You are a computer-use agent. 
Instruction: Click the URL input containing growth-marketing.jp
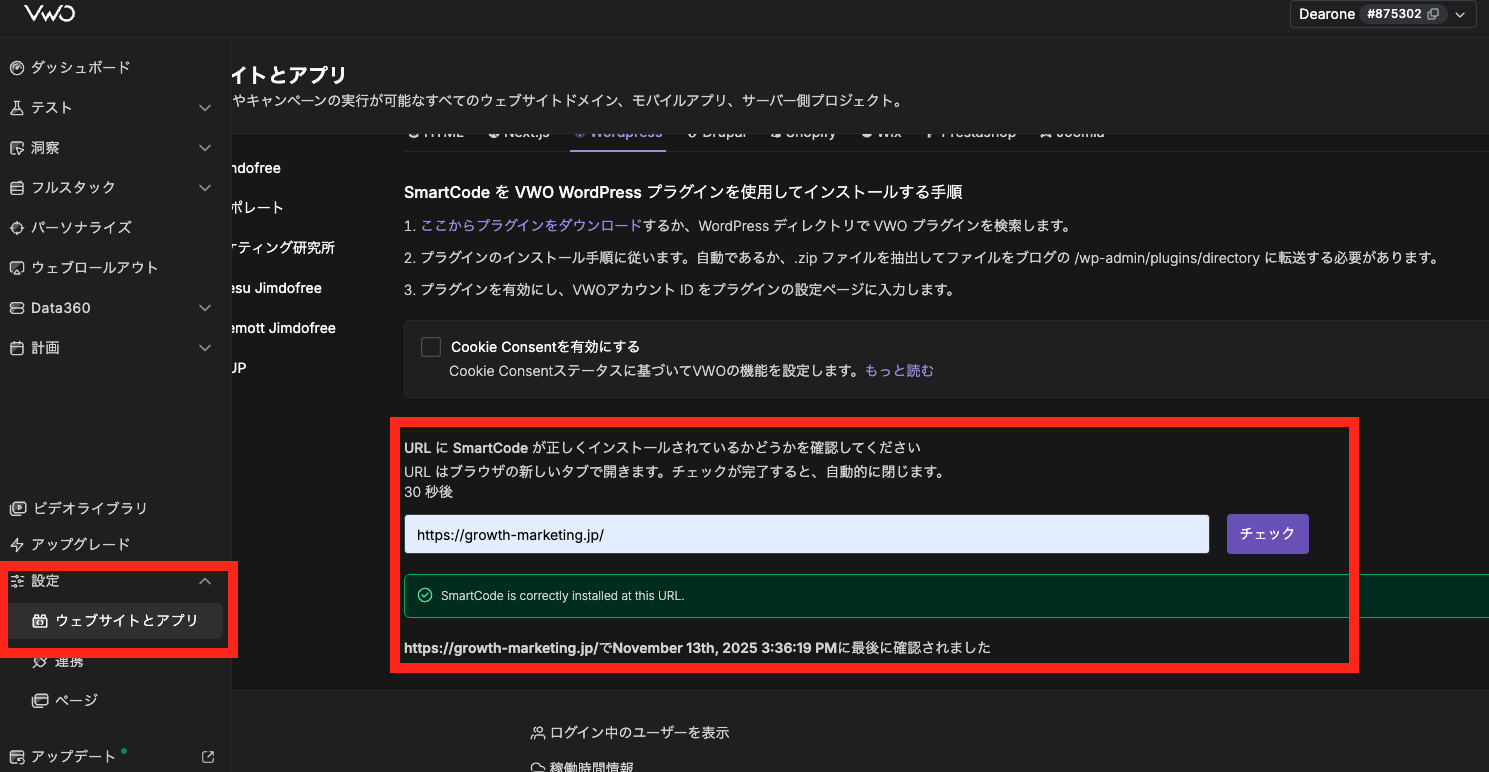point(806,533)
